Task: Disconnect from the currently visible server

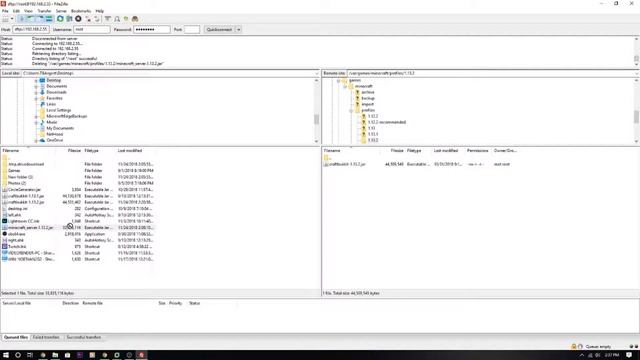Action: 88,19
